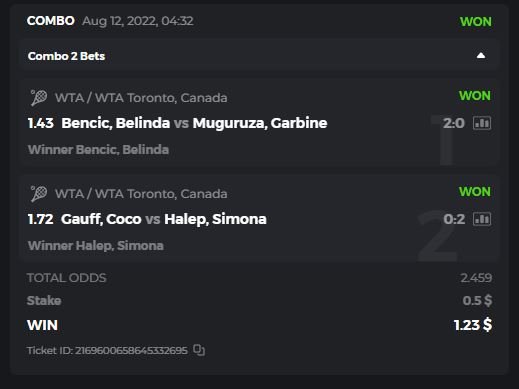Click the green WON status at top

point(476,22)
